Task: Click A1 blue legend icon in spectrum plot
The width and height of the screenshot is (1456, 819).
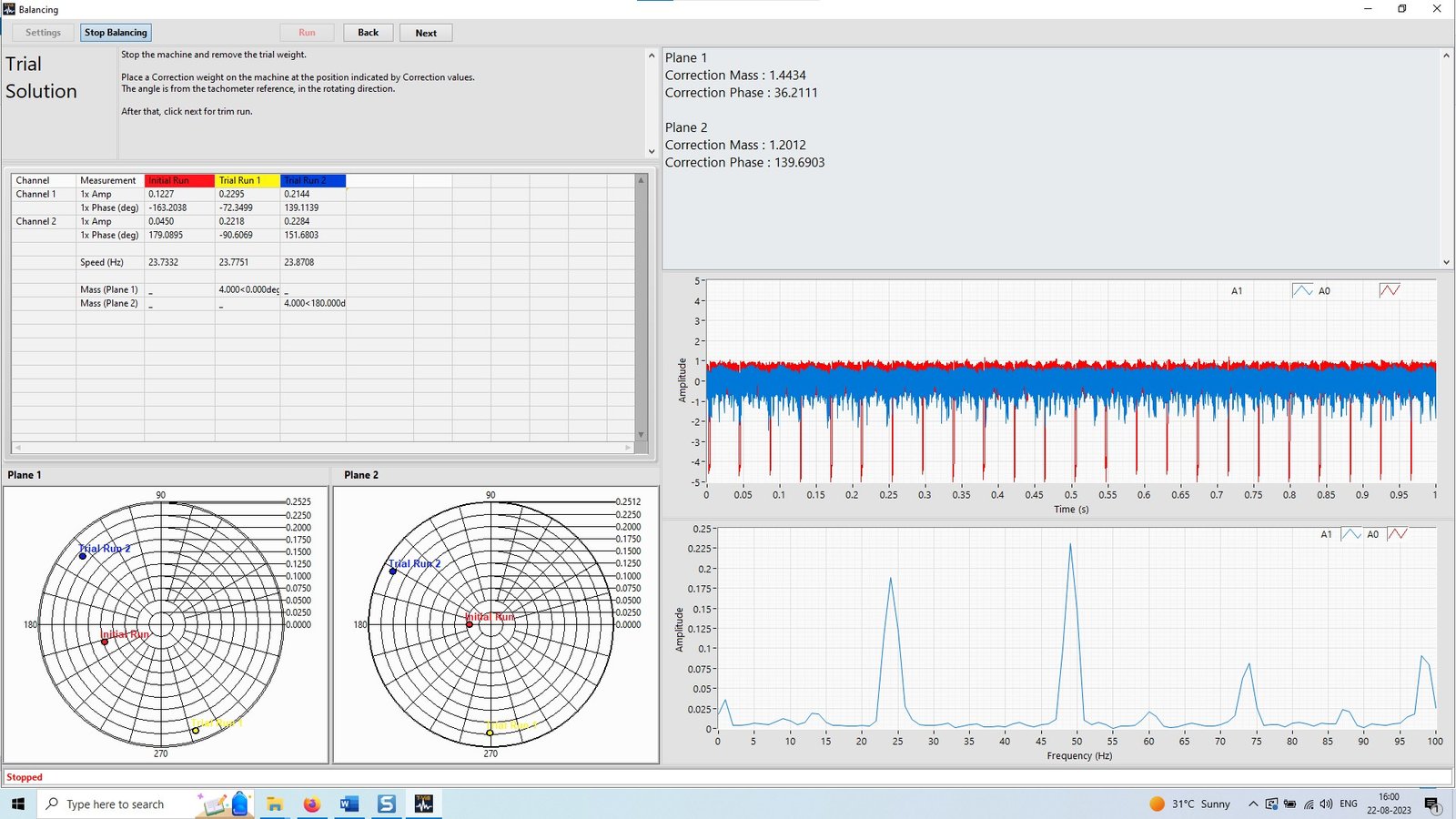Action: pyautogui.click(x=1351, y=534)
